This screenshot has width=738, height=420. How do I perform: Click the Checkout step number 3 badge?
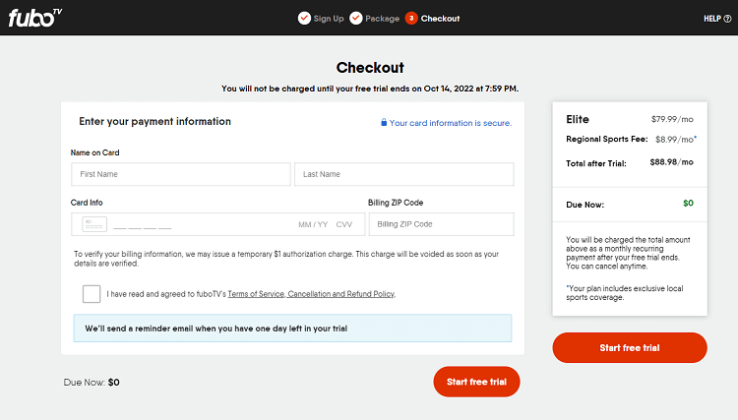pyautogui.click(x=411, y=18)
